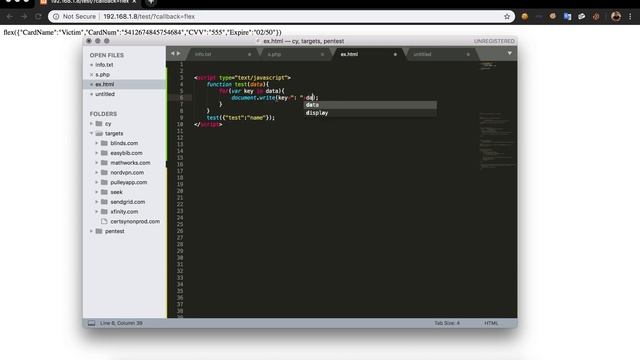
Task: Open the white cloud extension icon
Action: point(582,16)
